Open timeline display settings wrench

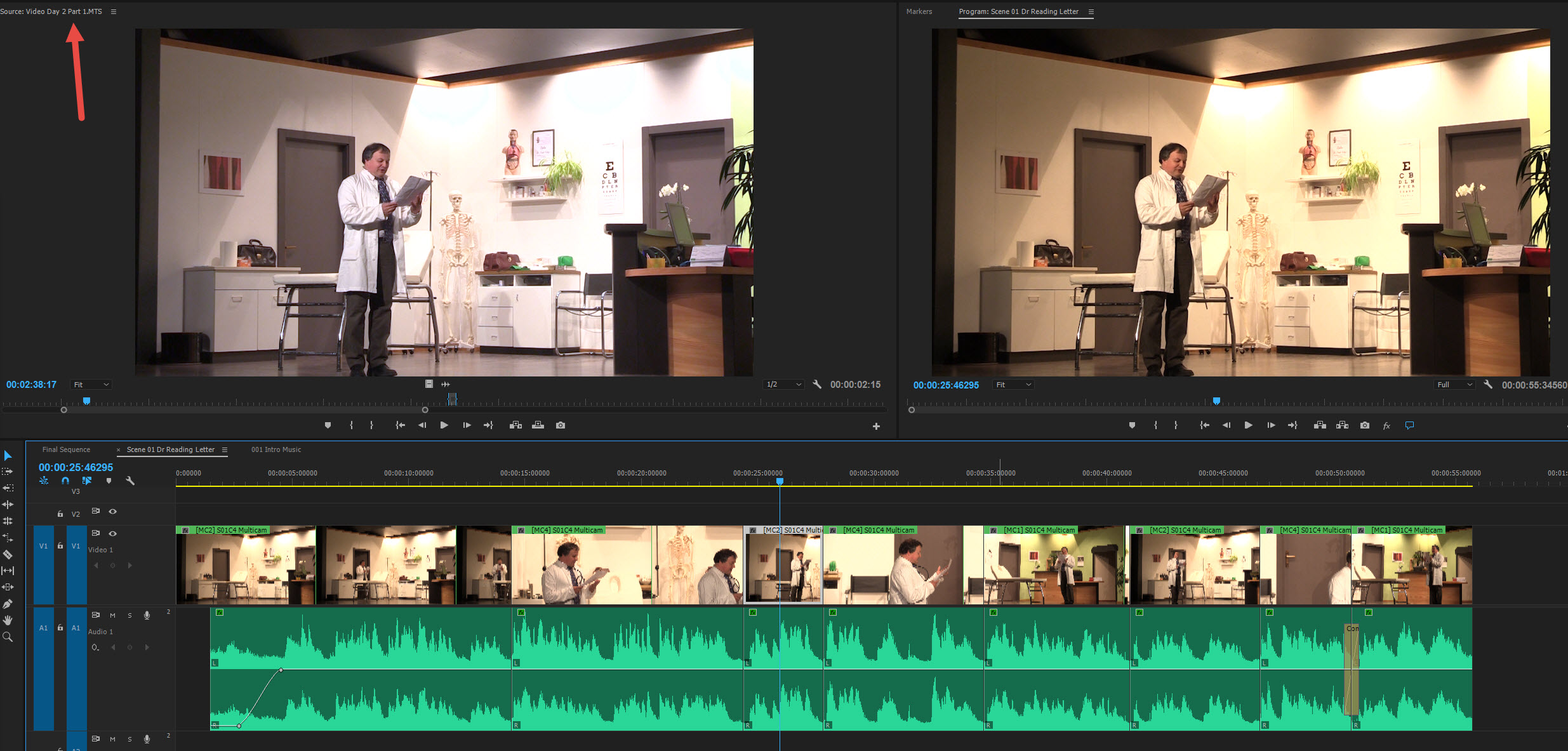pyautogui.click(x=130, y=481)
